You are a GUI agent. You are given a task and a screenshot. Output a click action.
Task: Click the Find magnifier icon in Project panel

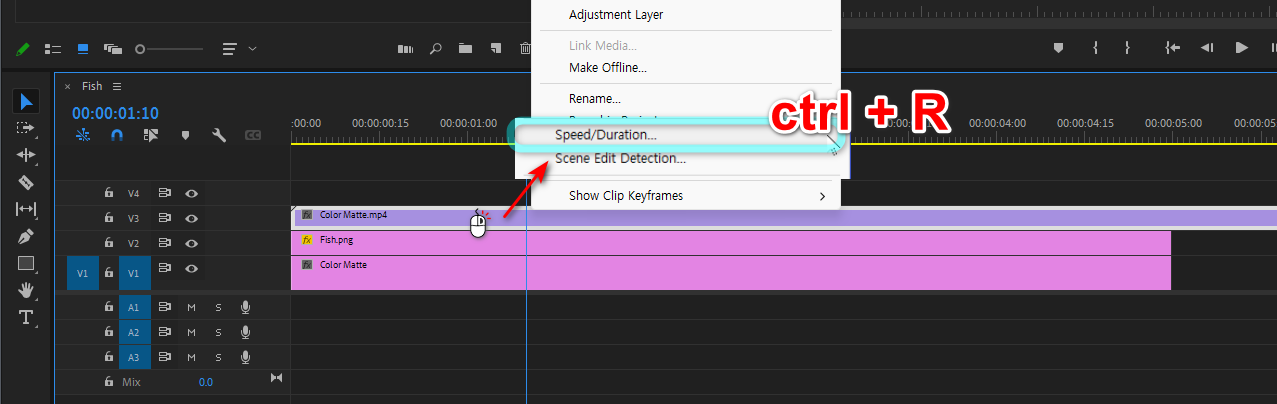click(436, 48)
